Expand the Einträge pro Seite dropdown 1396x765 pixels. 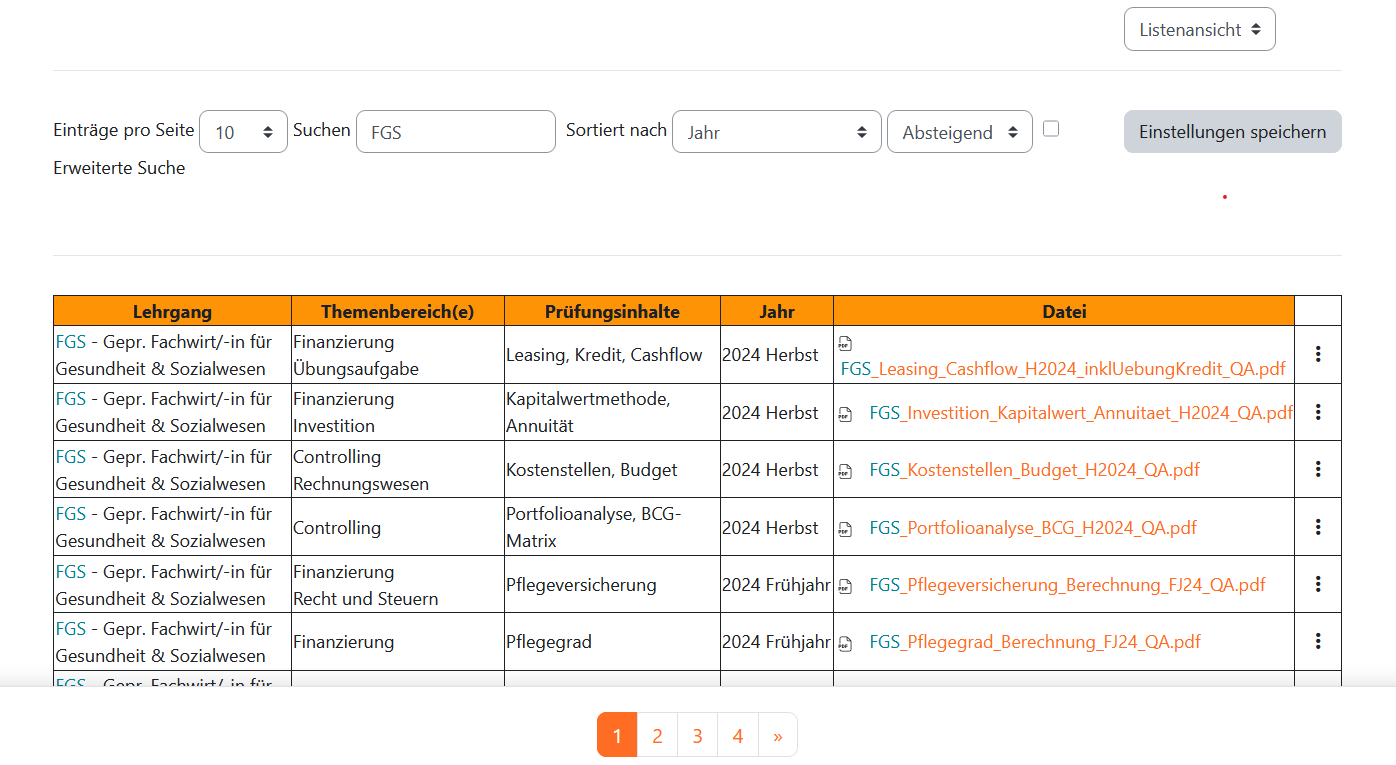coord(243,132)
